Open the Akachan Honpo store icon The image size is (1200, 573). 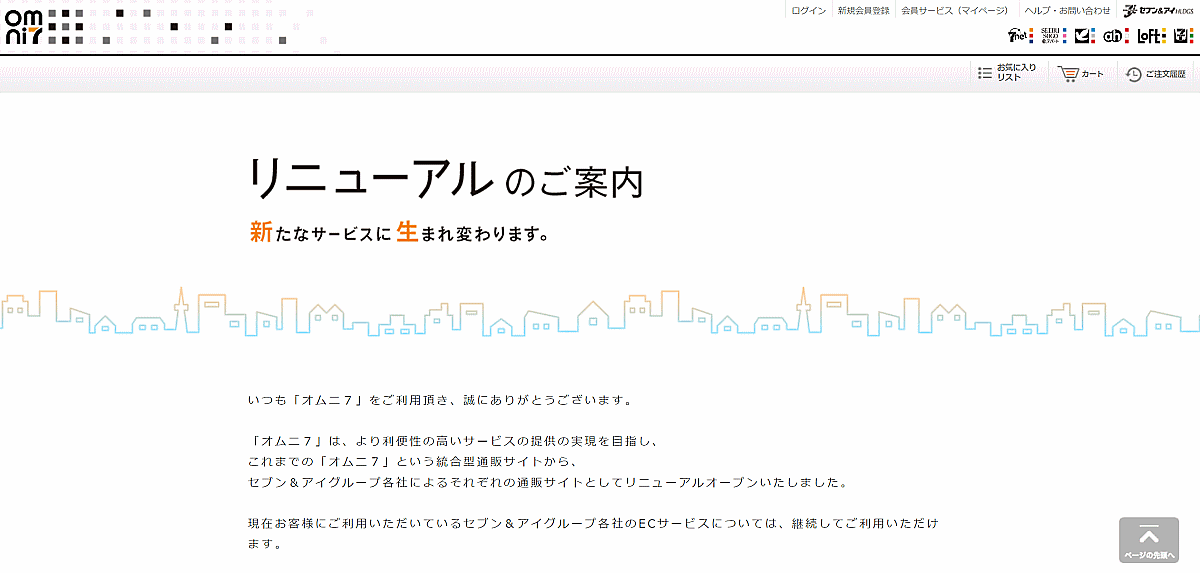click(1114, 36)
